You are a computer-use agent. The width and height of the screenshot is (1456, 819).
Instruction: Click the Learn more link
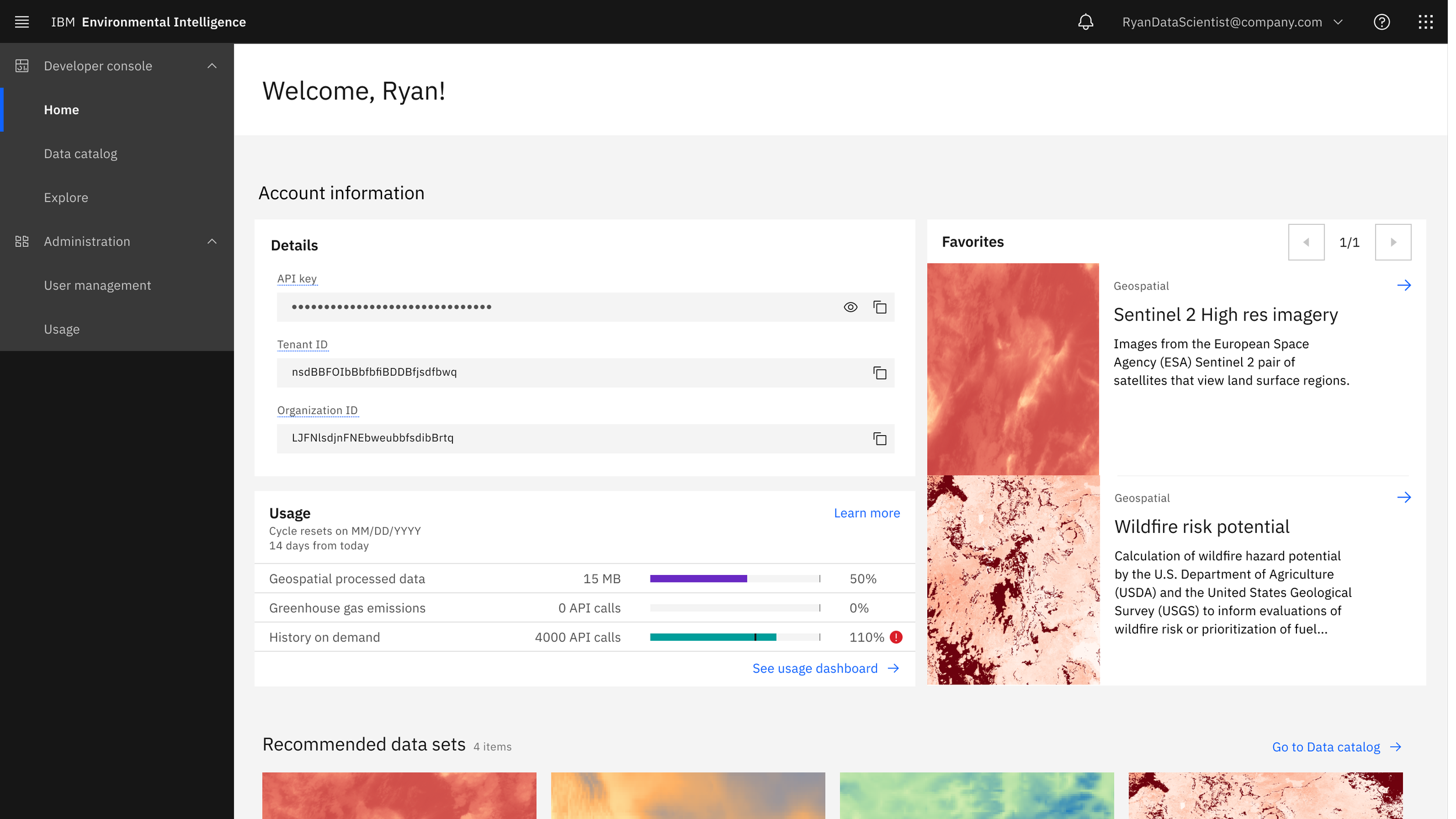[x=867, y=513]
